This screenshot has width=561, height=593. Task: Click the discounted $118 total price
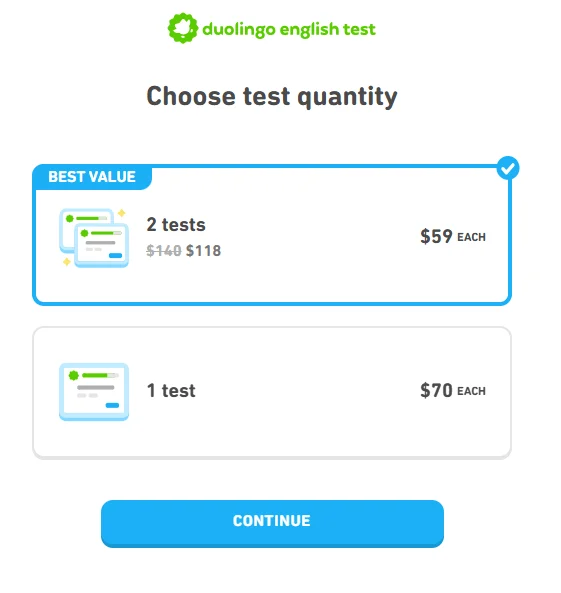tap(204, 251)
